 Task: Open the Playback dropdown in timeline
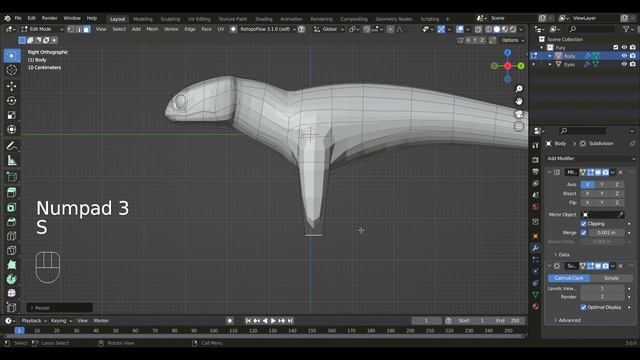pyautogui.click(x=34, y=321)
